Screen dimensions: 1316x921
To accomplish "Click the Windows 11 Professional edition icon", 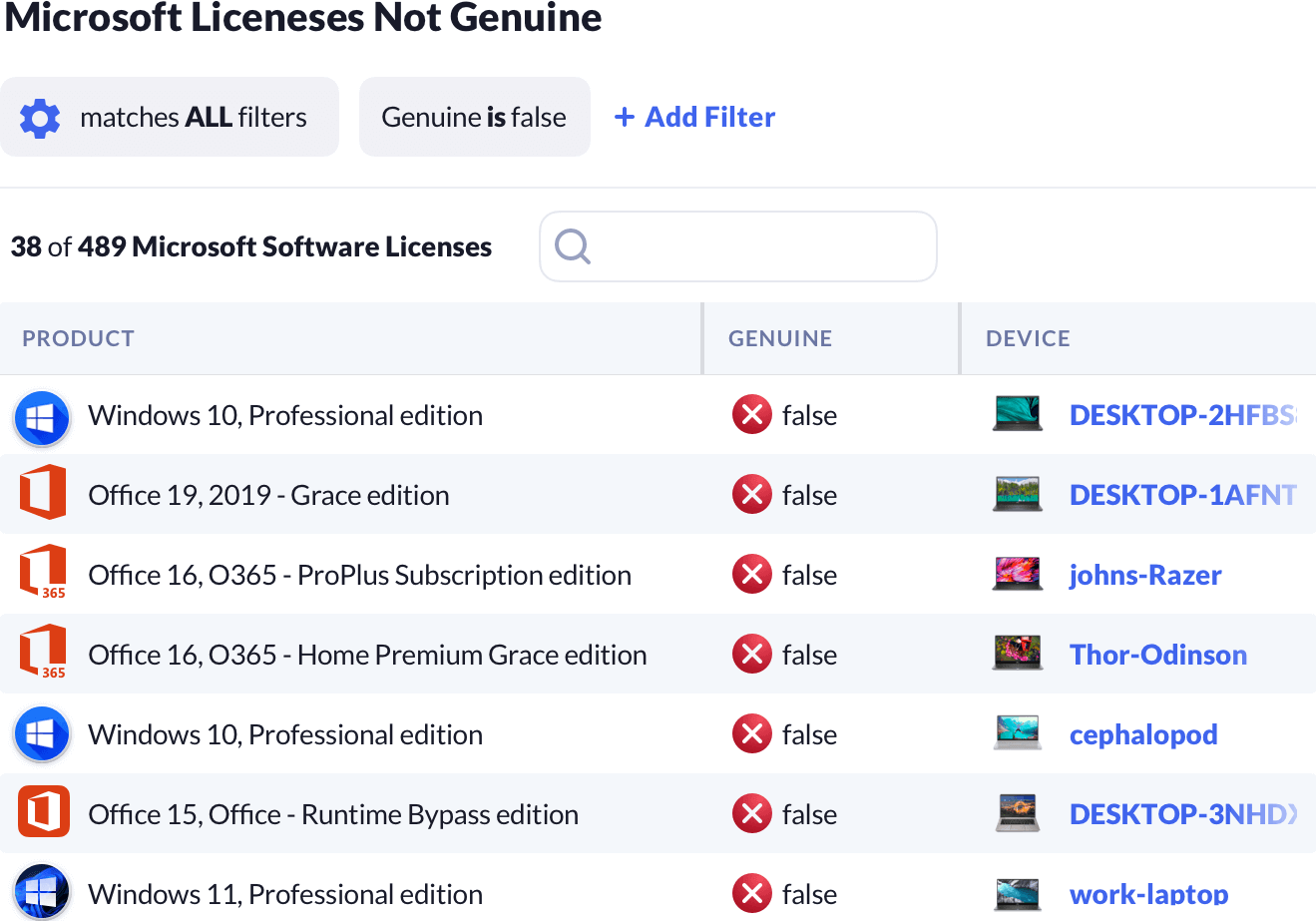I will coord(42,892).
